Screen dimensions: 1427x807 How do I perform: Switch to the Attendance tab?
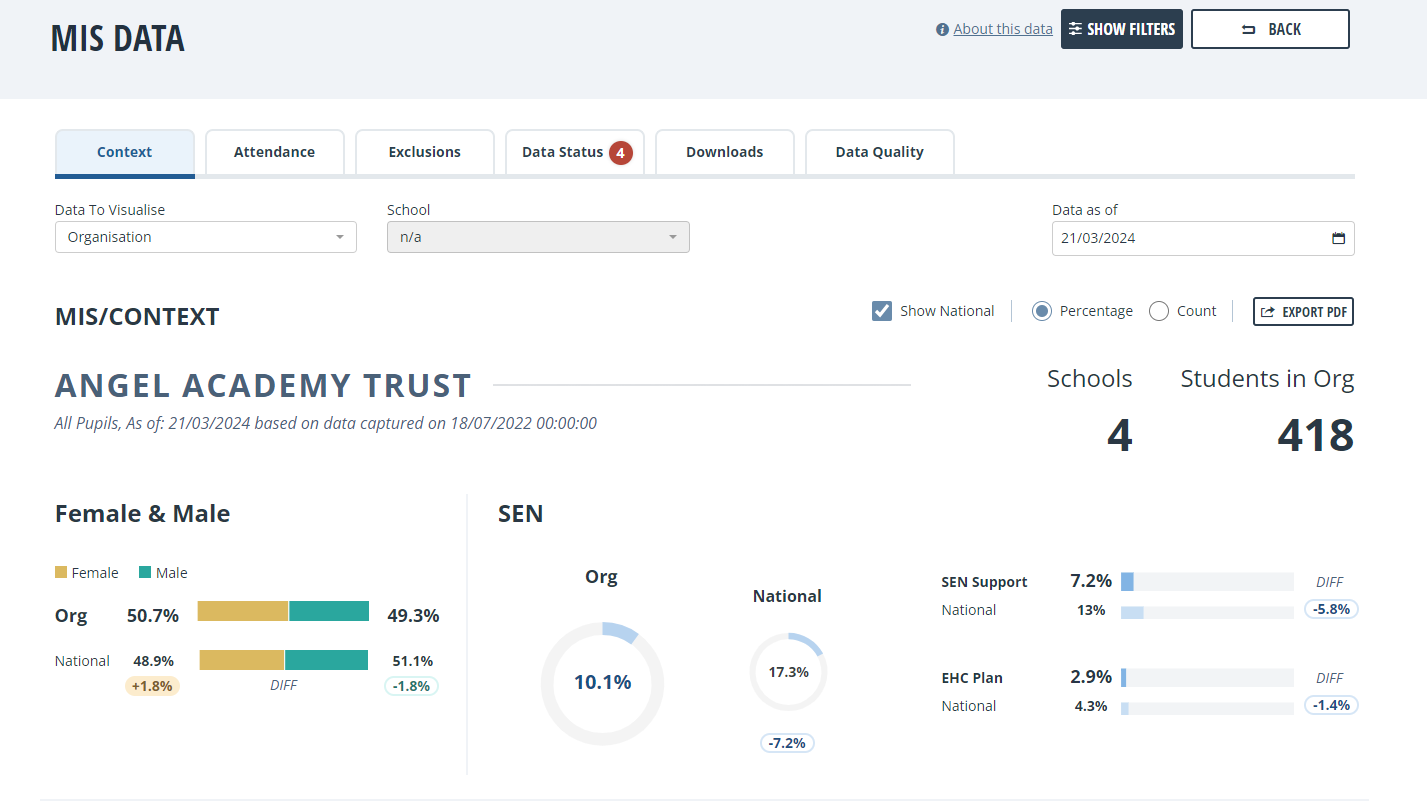274,153
